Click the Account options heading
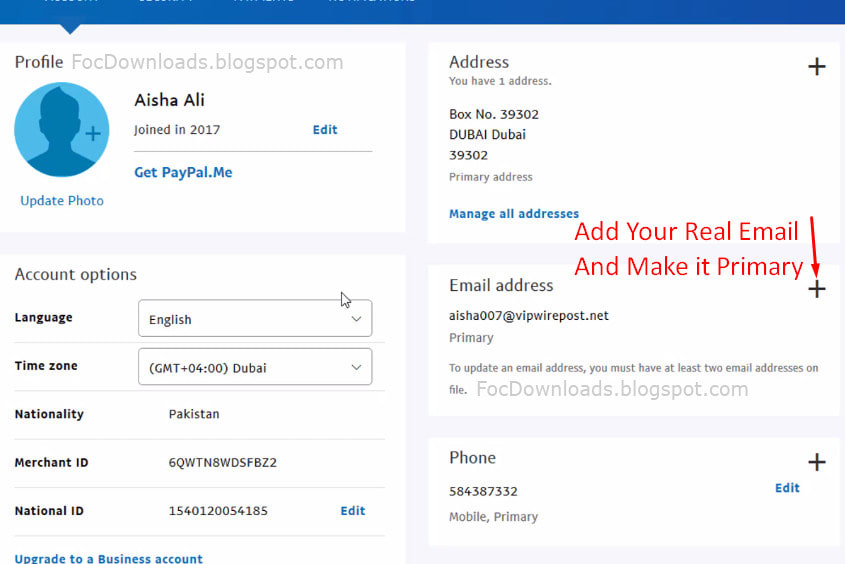 75,274
